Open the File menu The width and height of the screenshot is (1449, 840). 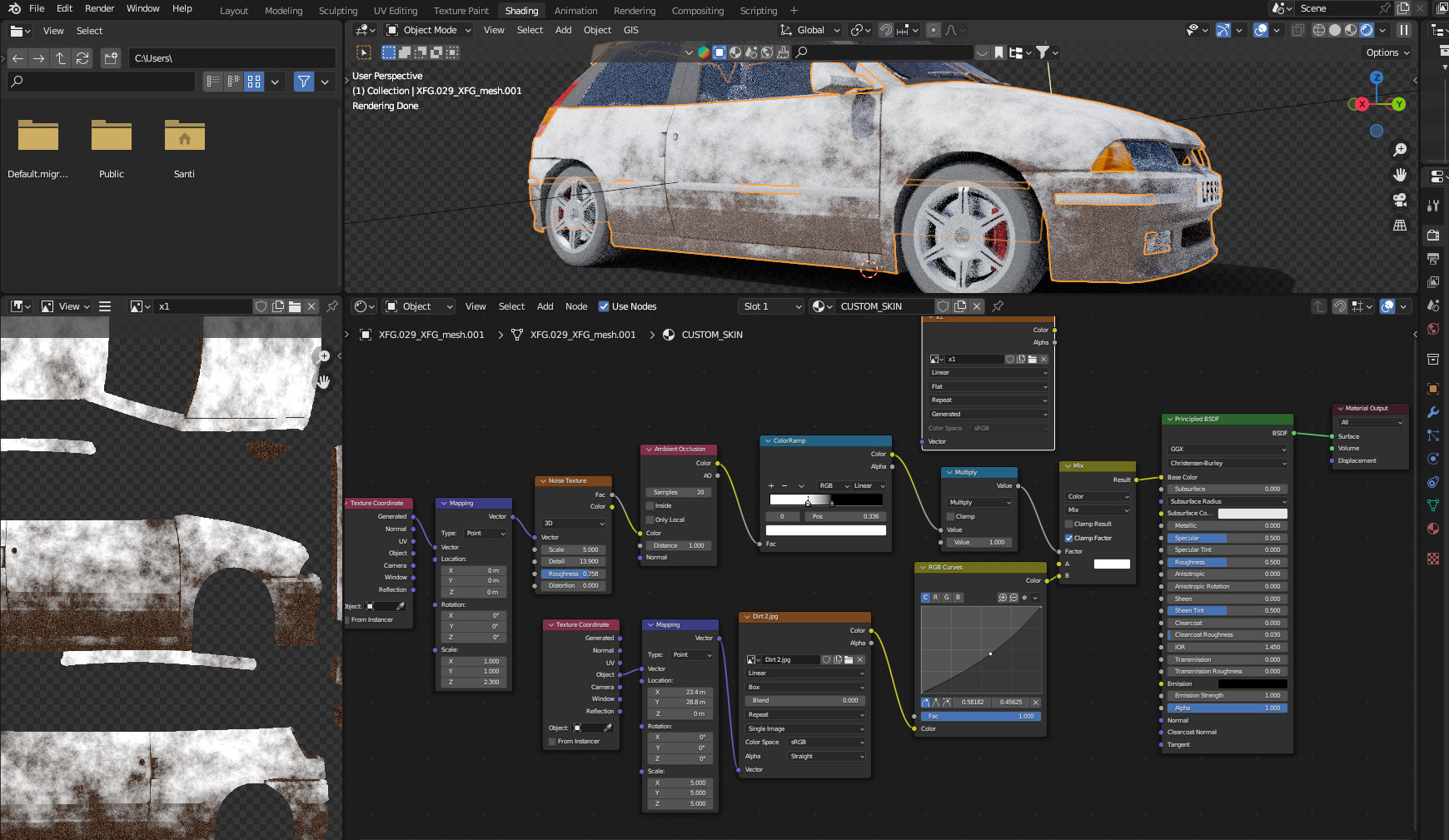coord(37,8)
